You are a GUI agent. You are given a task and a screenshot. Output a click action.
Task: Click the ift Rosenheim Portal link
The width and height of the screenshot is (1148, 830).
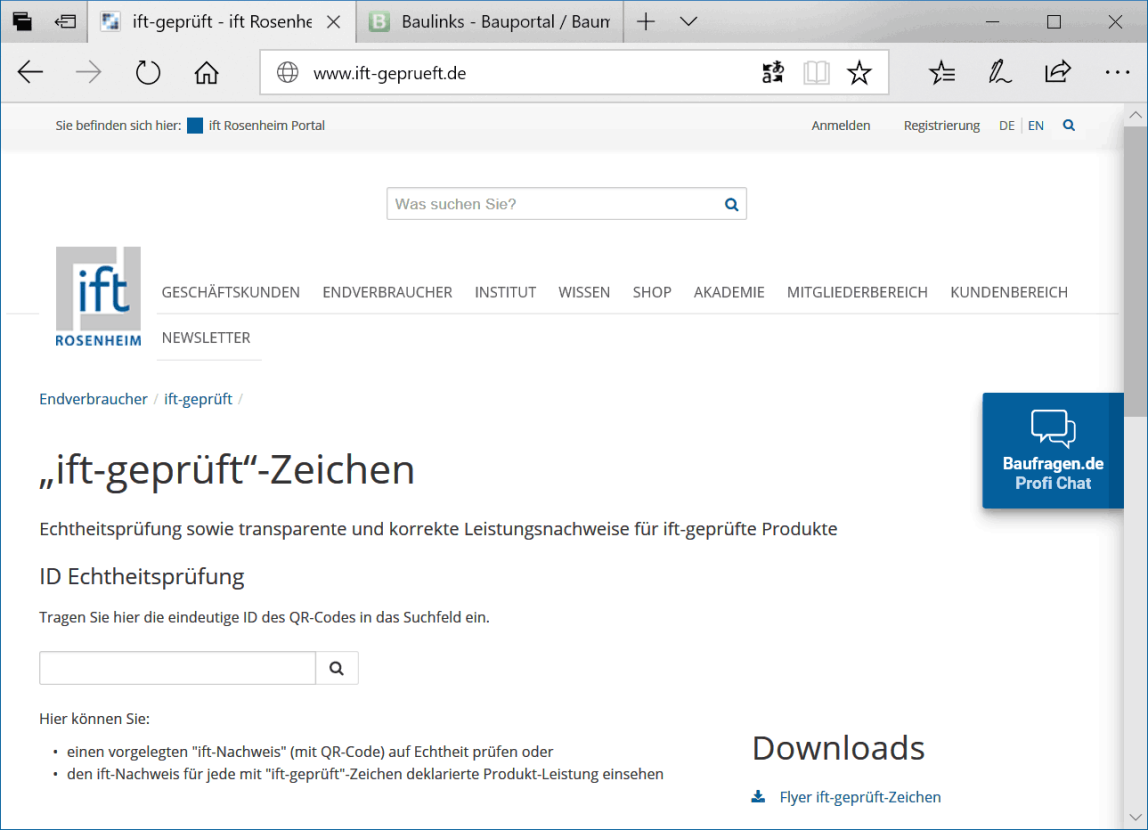click(266, 125)
